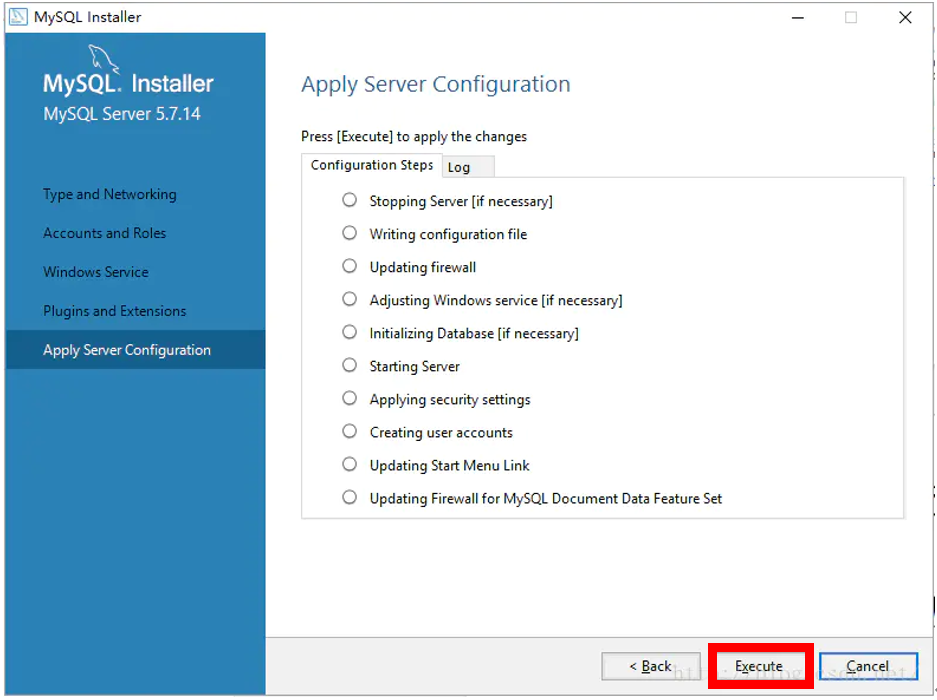Select 'Windows Service' in the sidebar
This screenshot has height=700, width=937.
point(95,272)
